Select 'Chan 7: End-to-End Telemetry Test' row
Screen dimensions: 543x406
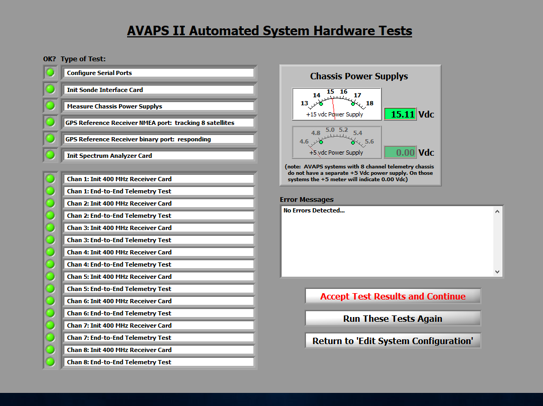(158, 337)
